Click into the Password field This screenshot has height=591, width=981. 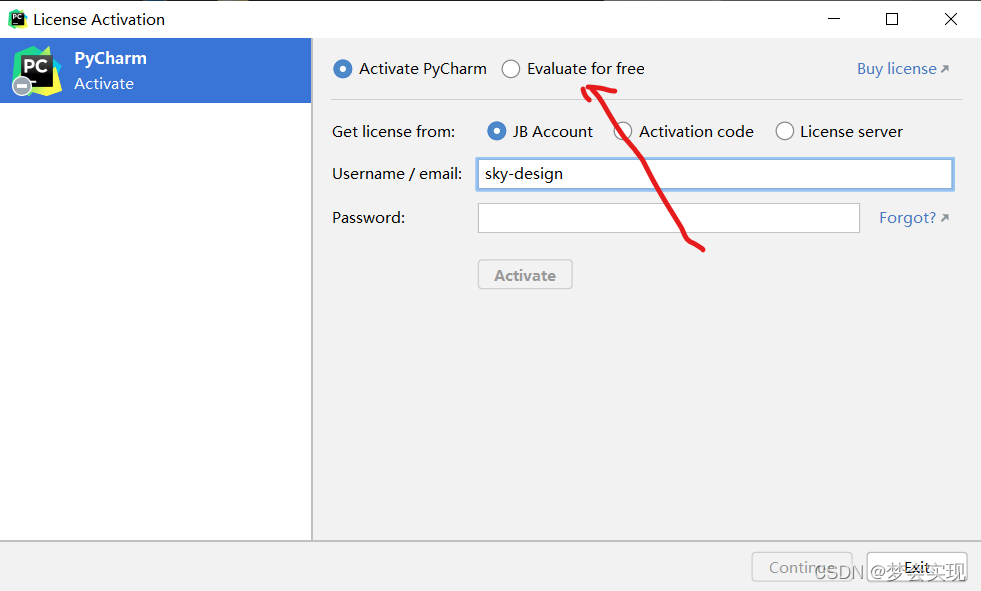tap(668, 218)
